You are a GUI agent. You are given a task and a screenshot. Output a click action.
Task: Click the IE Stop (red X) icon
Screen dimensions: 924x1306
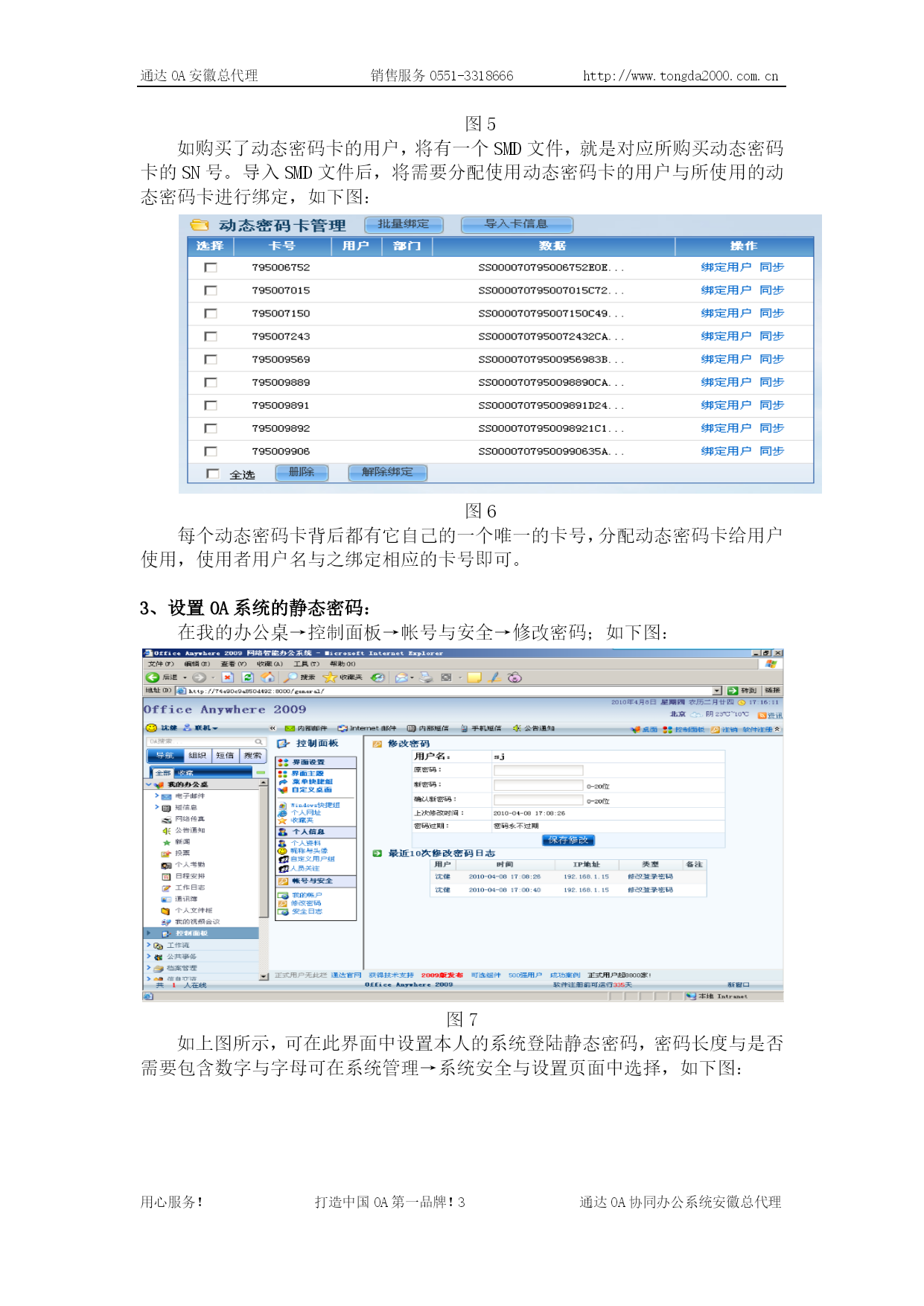[228, 678]
